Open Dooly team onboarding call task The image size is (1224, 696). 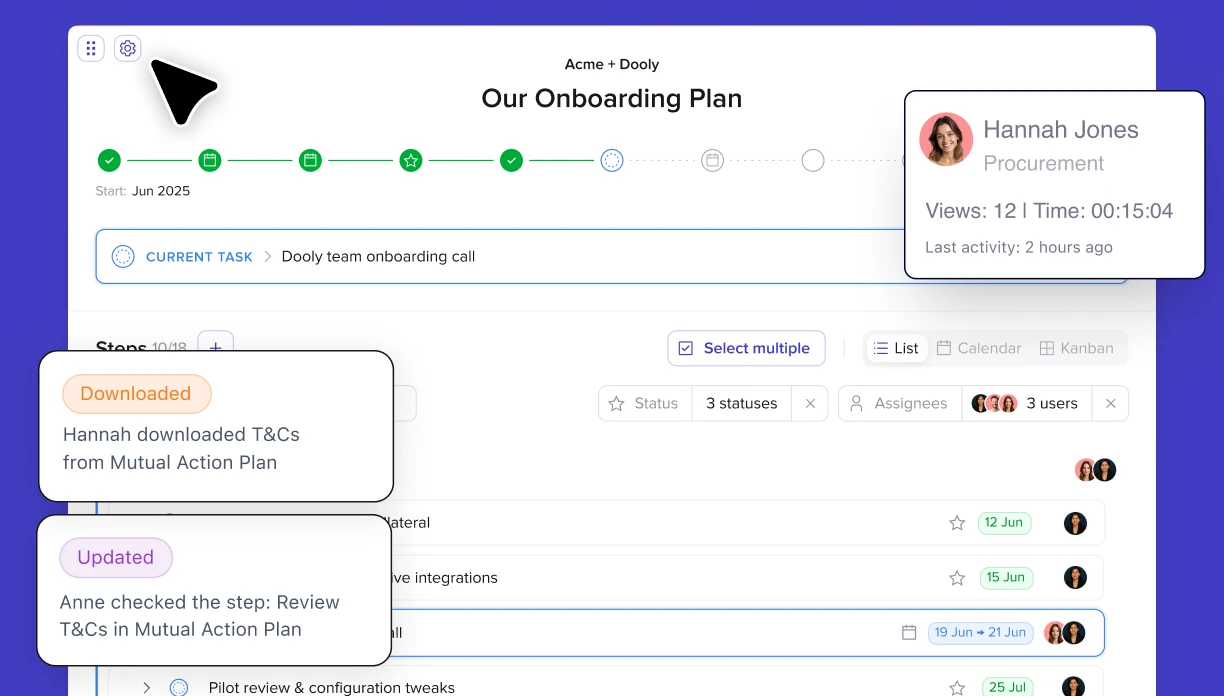(x=378, y=257)
